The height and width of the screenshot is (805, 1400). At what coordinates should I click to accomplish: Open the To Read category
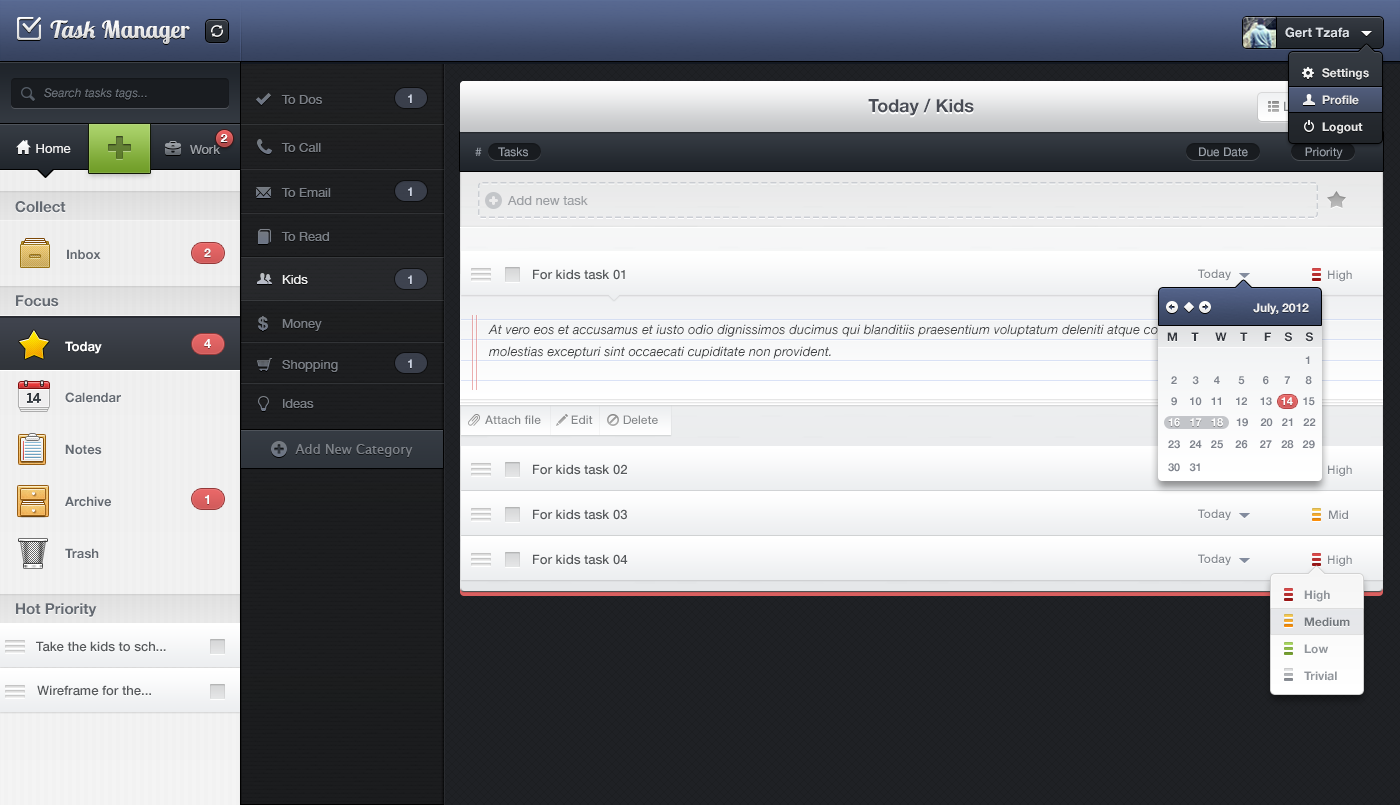(342, 236)
